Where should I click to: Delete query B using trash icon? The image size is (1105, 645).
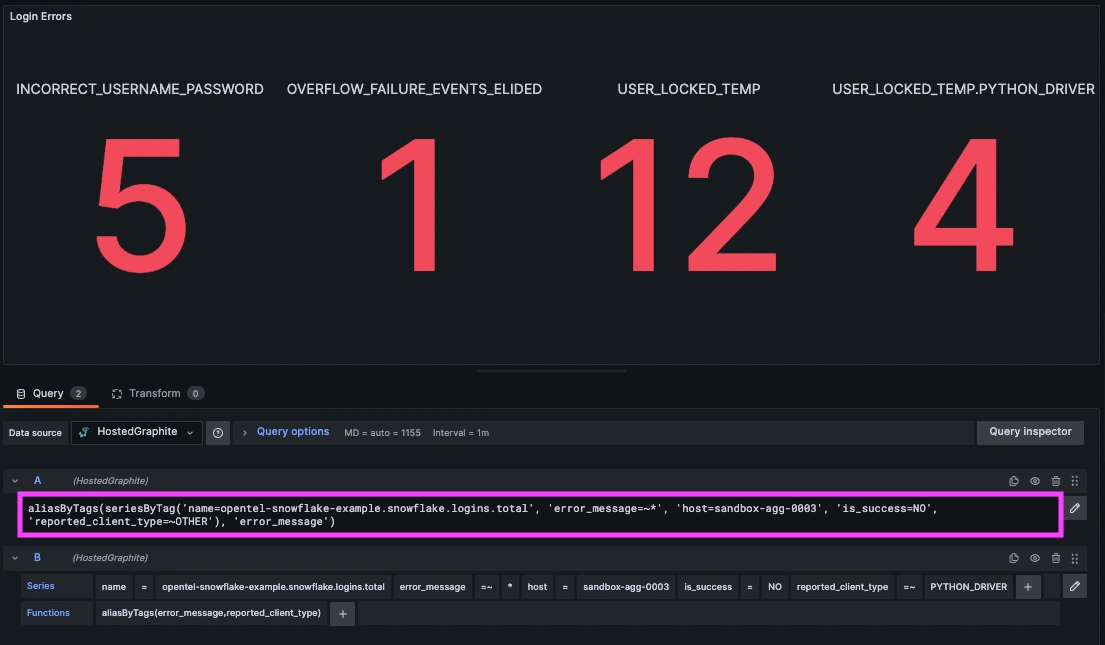pos(1056,558)
